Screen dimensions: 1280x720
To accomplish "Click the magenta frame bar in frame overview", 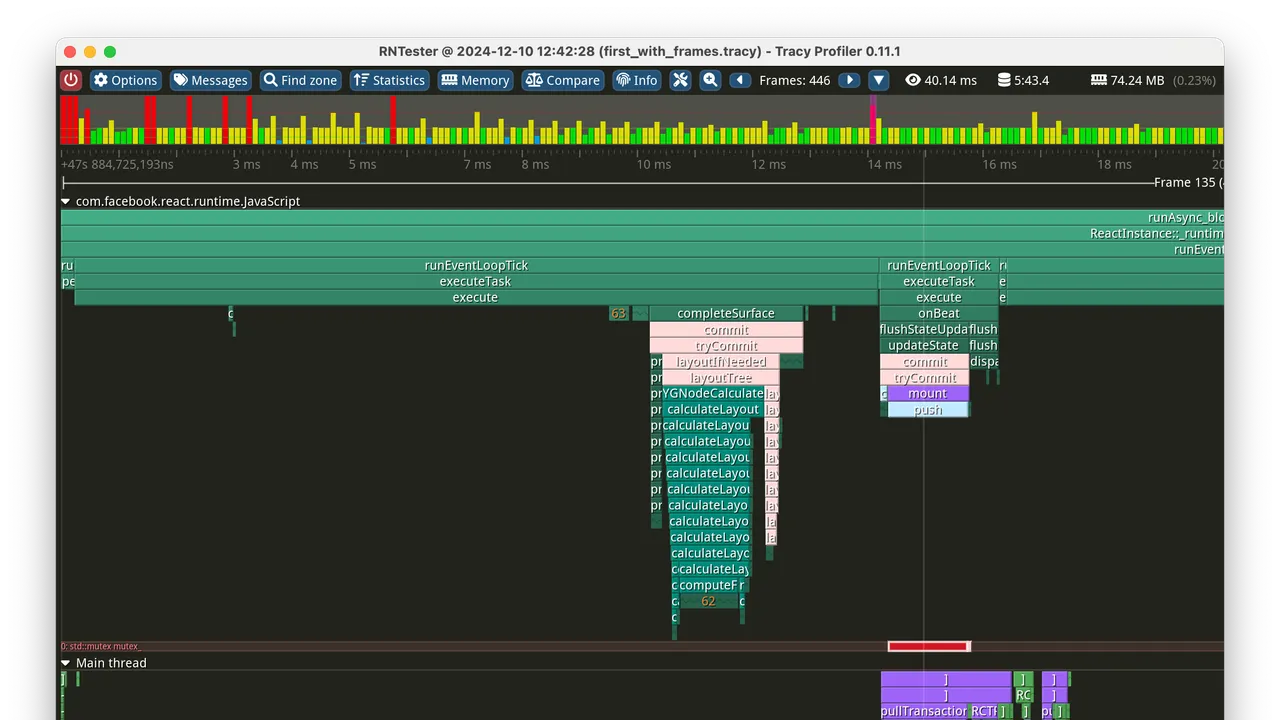I will point(873,120).
